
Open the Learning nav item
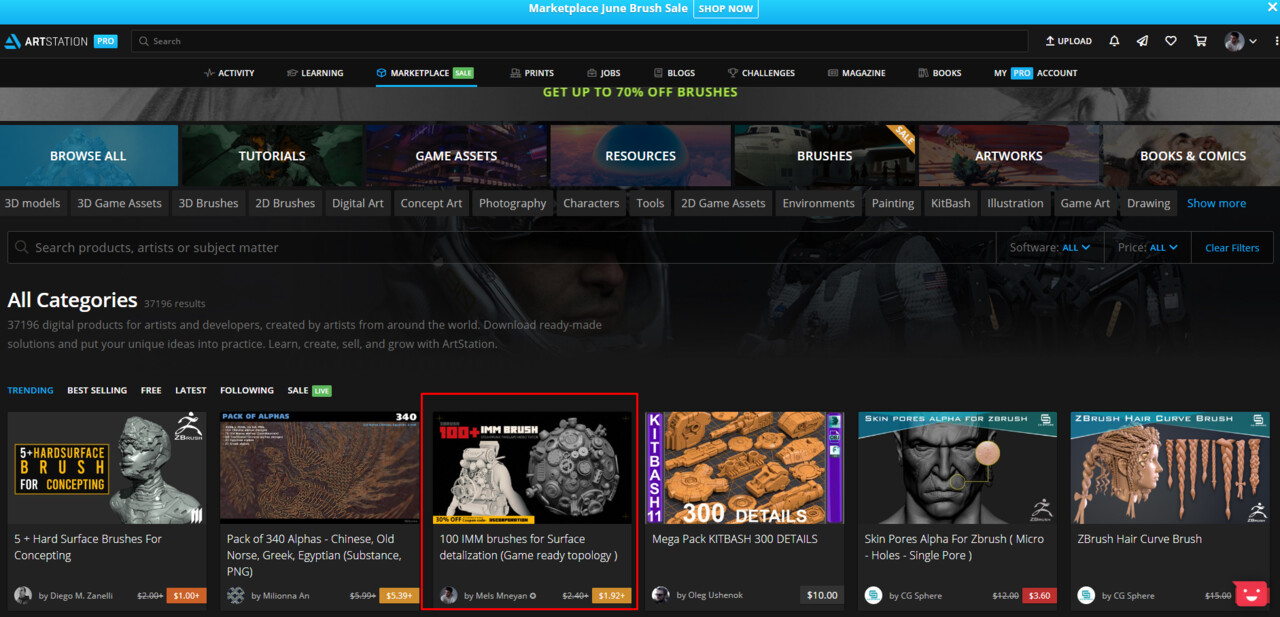(315, 73)
